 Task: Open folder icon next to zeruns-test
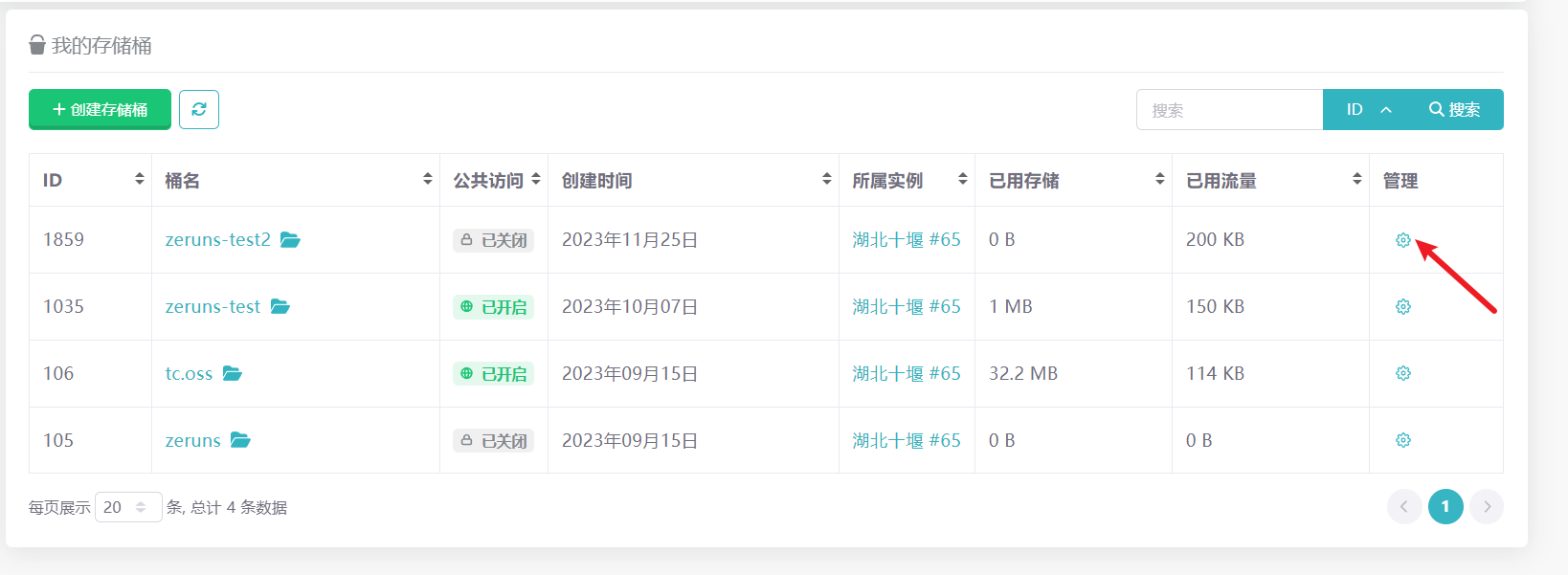tap(280, 306)
